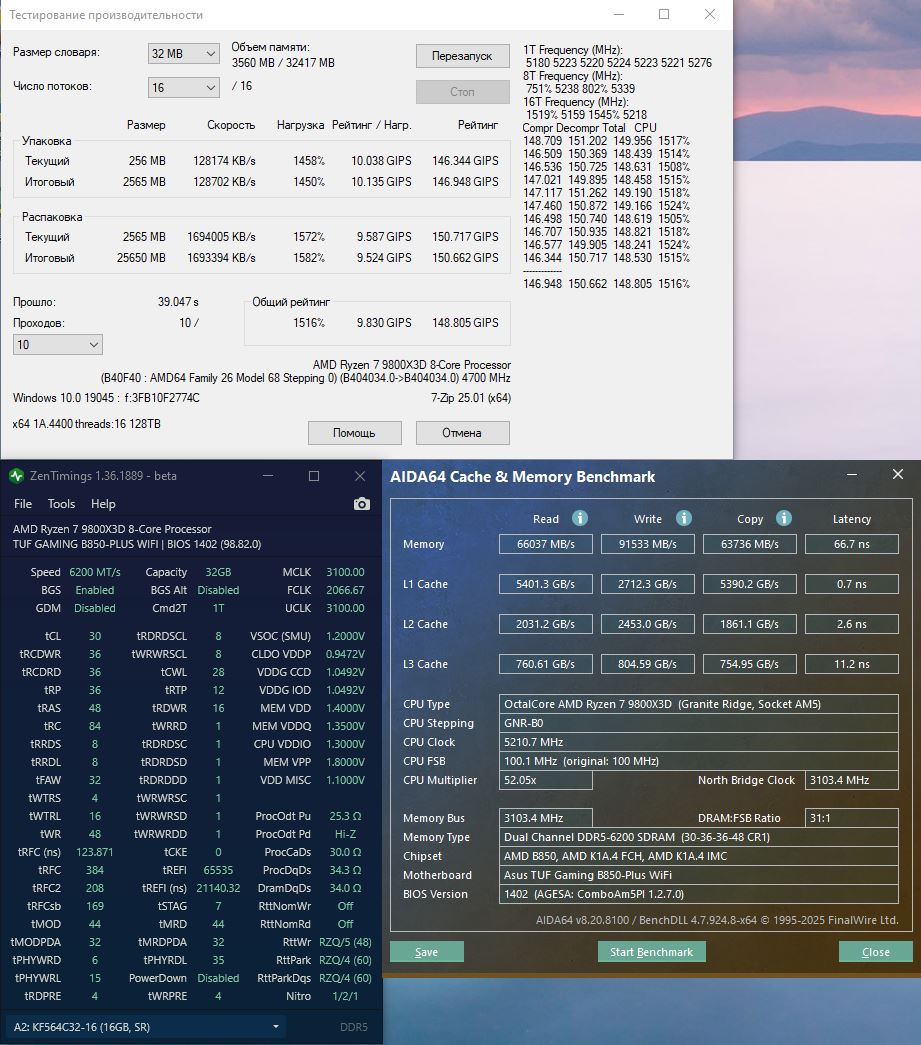
Task: Click the Copy info icon in AIDA64
Action: click(784, 518)
